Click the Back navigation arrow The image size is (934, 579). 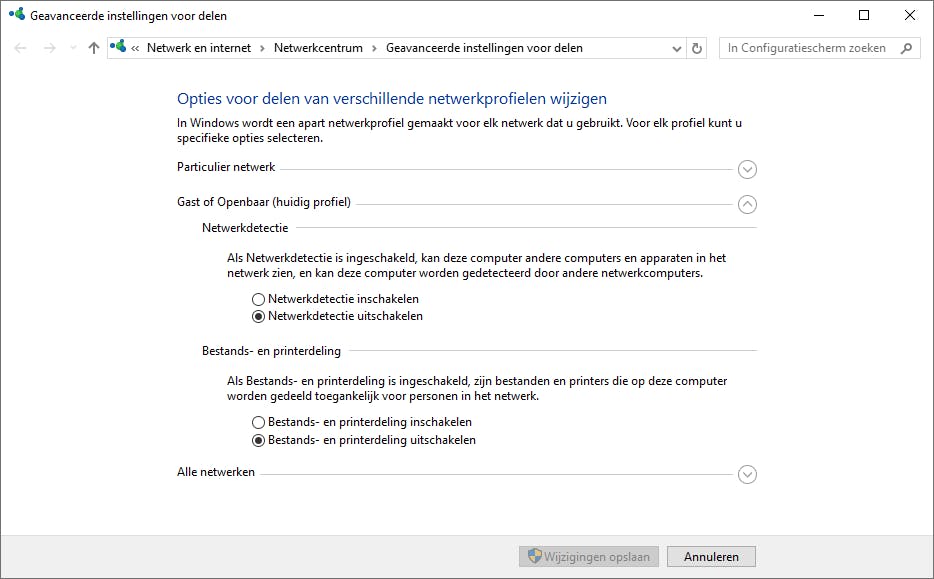click(x=21, y=48)
